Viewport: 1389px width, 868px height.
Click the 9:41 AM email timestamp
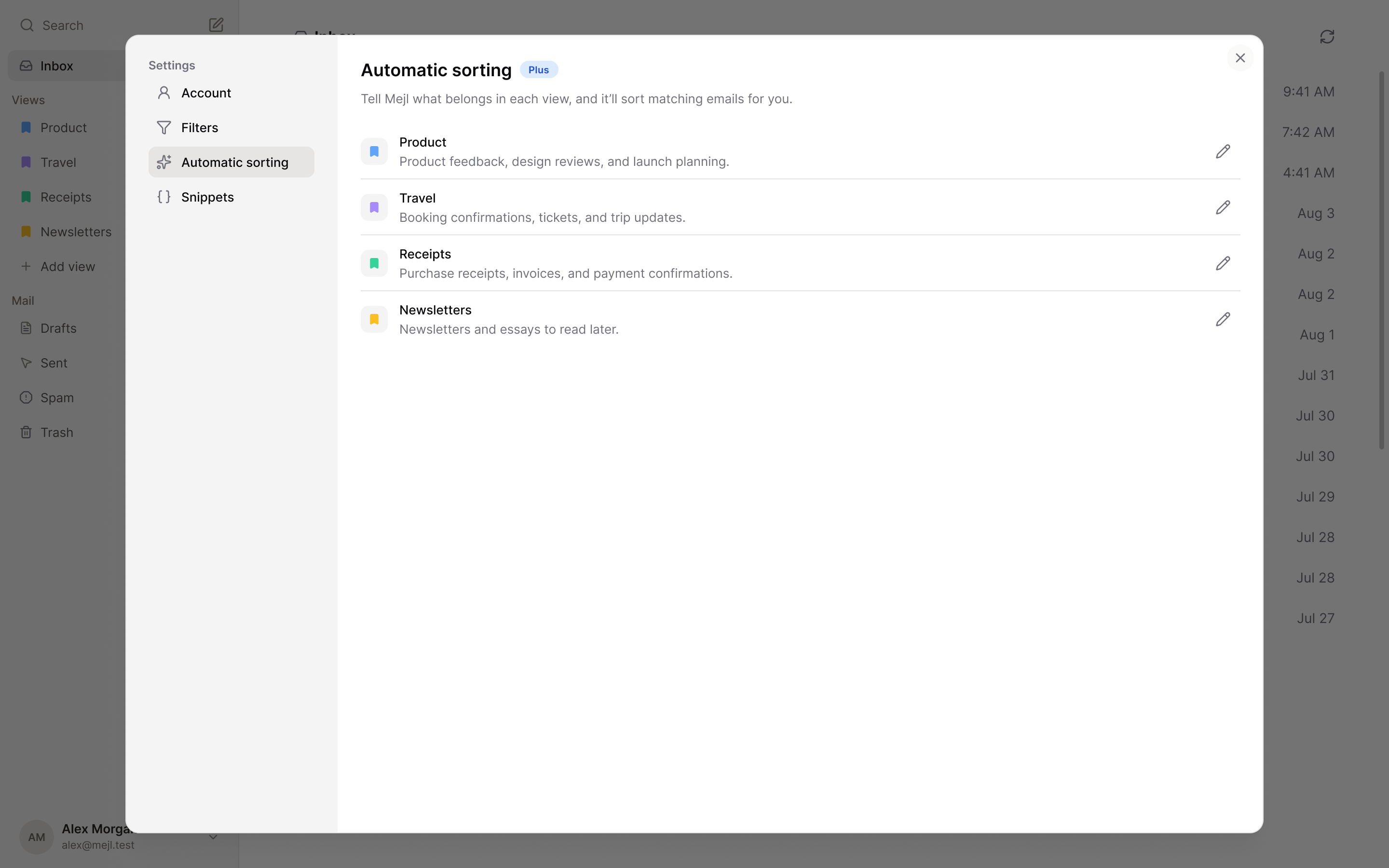[x=1308, y=92]
